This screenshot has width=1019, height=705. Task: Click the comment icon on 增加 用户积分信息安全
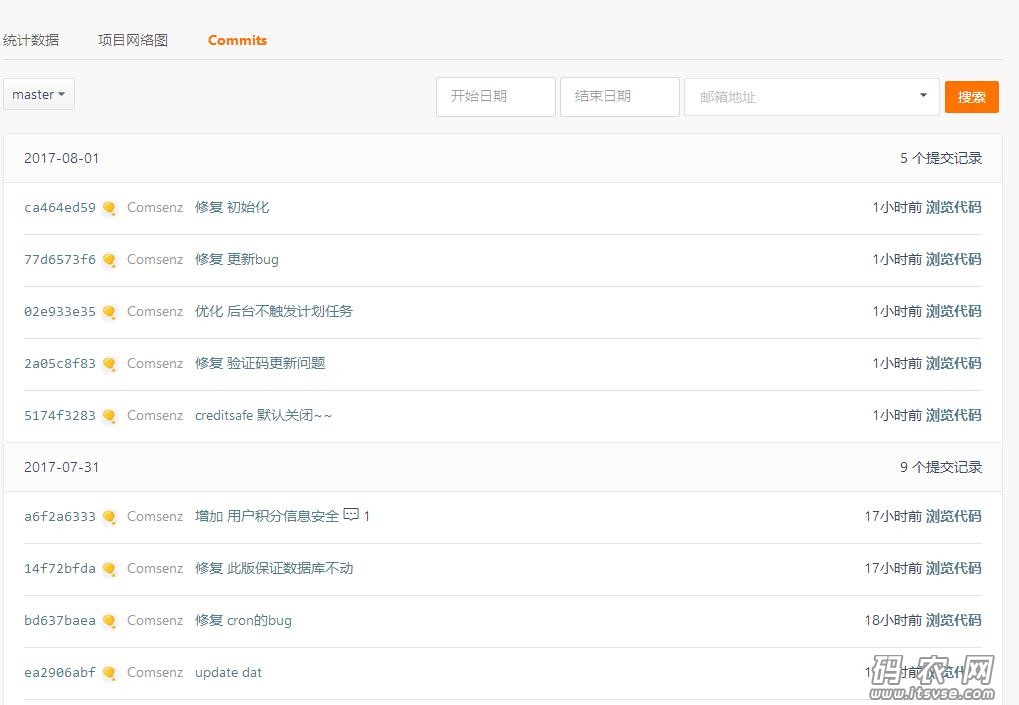[351, 515]
